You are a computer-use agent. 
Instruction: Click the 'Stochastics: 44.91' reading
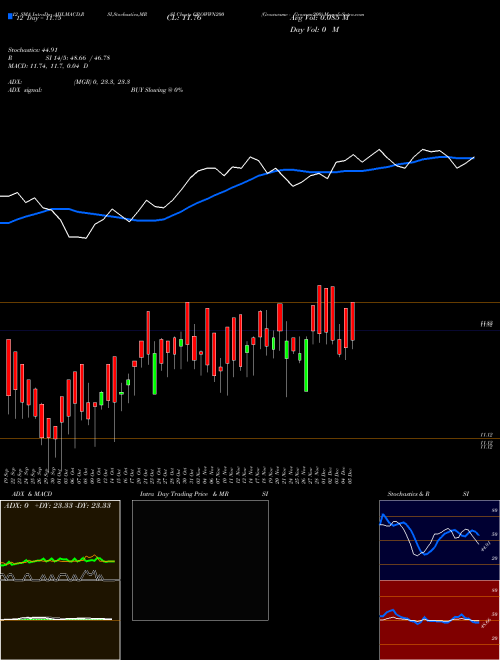(x=32, y=50)
